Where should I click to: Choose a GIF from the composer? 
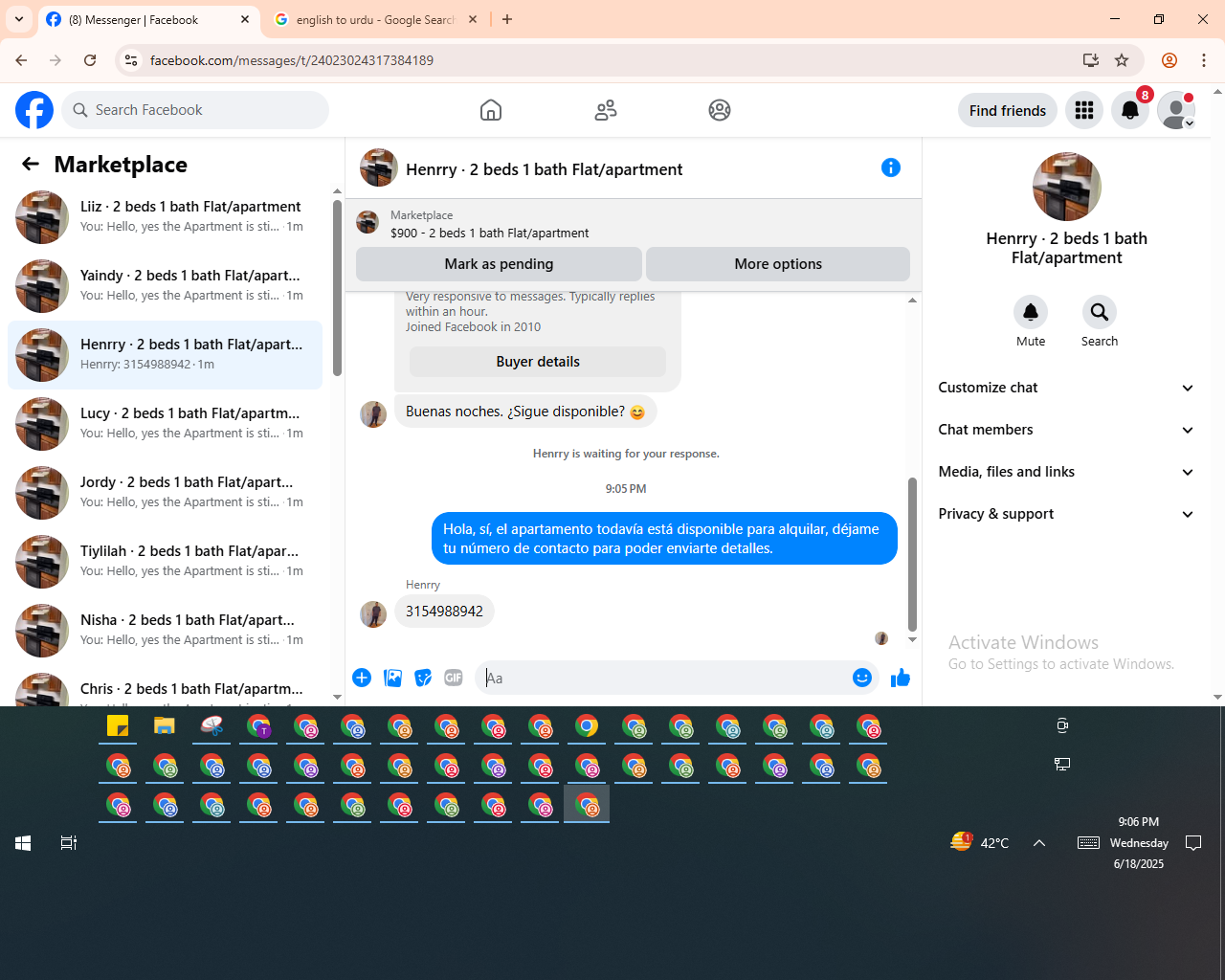point(454,678)
